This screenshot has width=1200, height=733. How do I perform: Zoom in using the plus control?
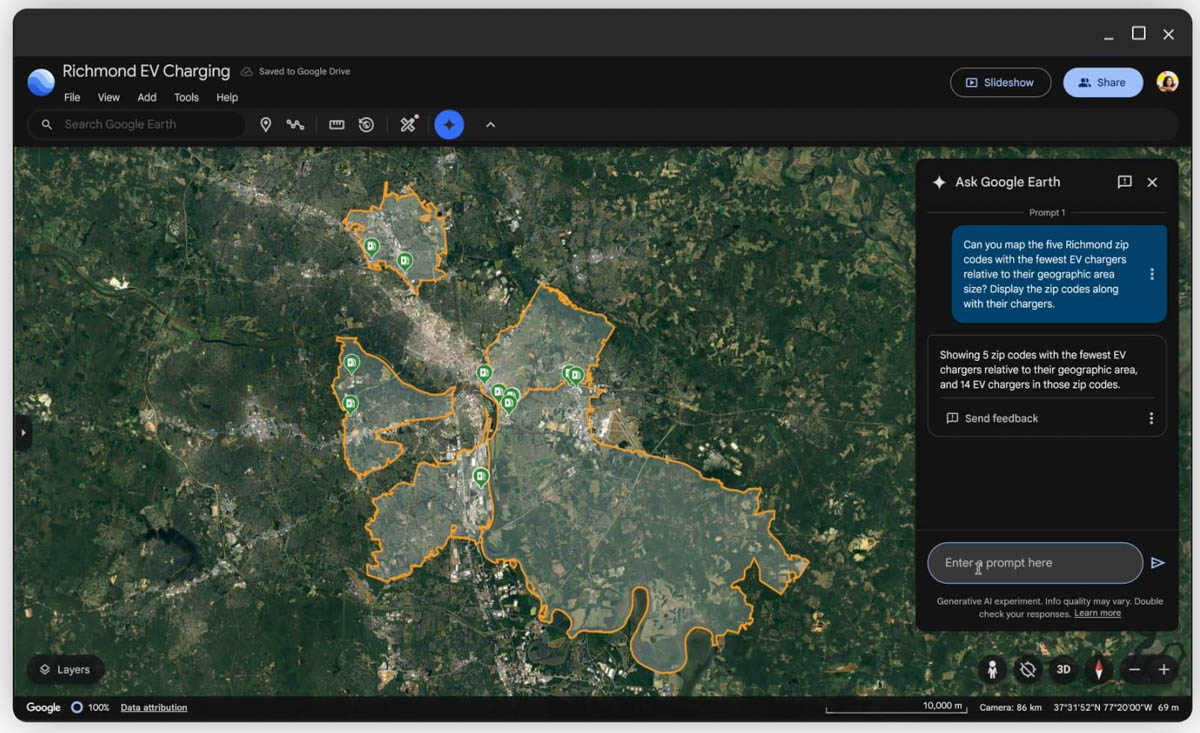[x=1166, y=669]
